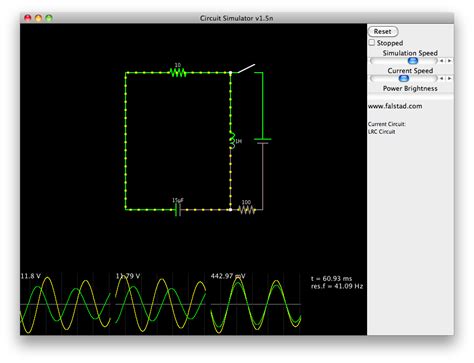Nudge Simulation Speed right with arrow
This screenshot has height=363, width=474.
[x=449, y=61]
